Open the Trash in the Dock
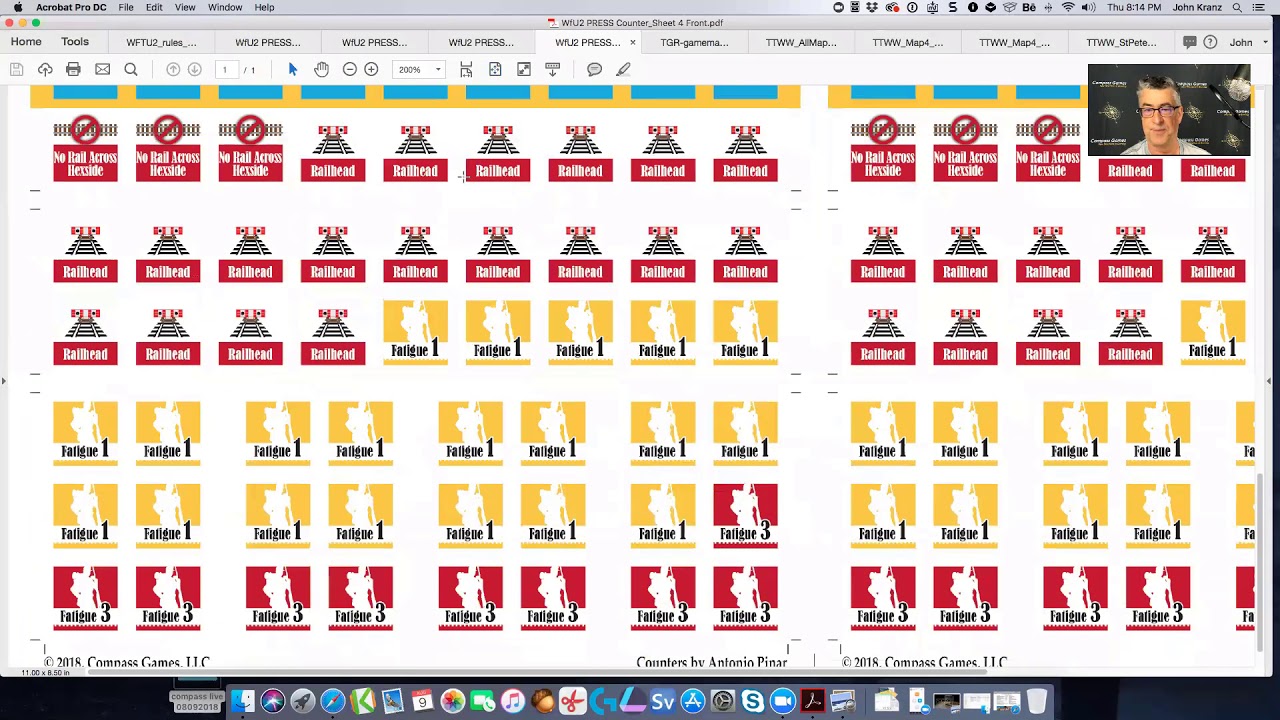 coord(1037,702)
